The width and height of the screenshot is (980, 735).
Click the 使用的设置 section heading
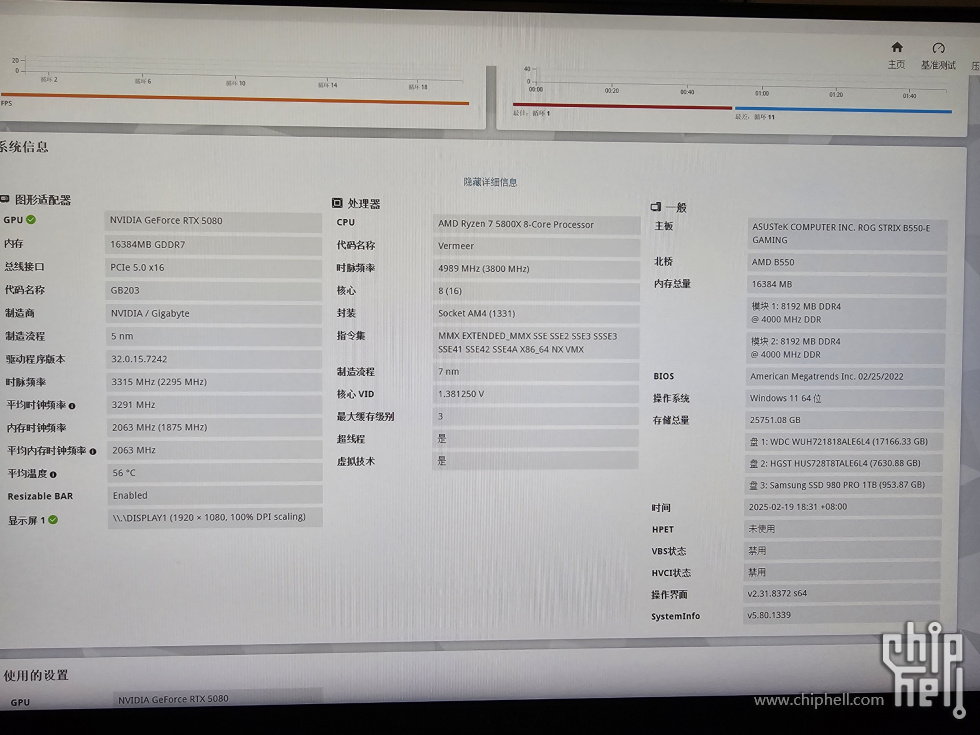click(x=36, y=675)
